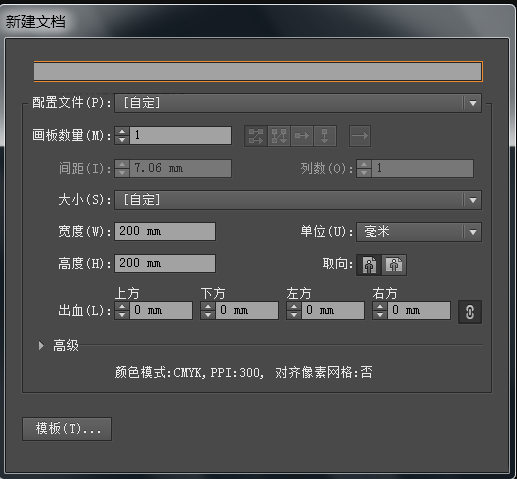Increase the 间距 spacing stepper
The image size is (517, 479).
point(122,164)
